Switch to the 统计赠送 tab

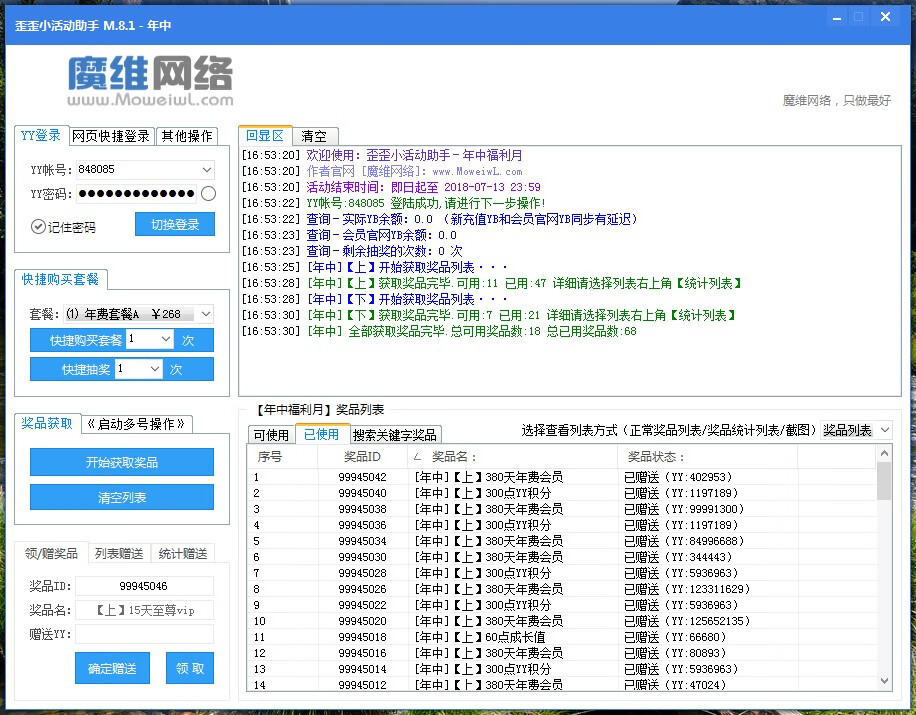coord(183,553)
